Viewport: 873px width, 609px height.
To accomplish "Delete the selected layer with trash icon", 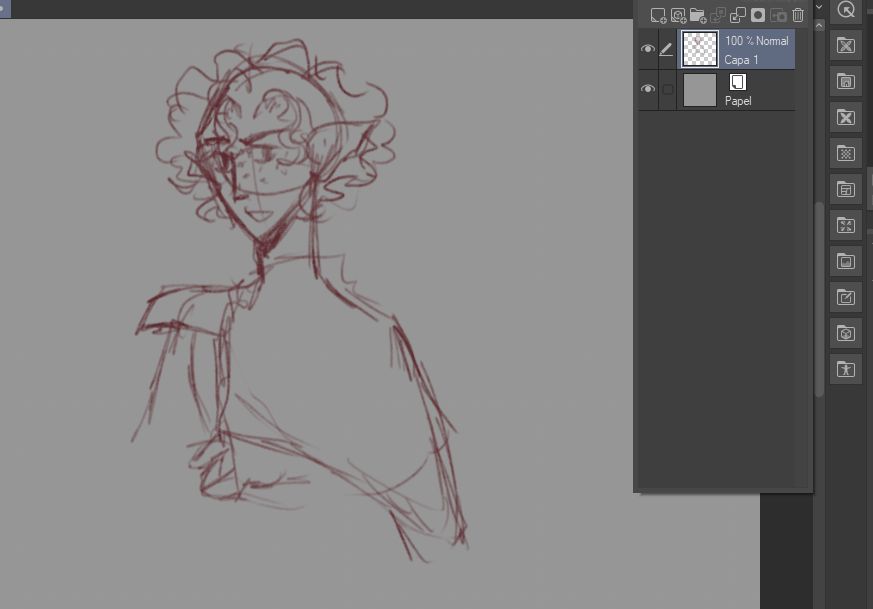I will point(798,16).
